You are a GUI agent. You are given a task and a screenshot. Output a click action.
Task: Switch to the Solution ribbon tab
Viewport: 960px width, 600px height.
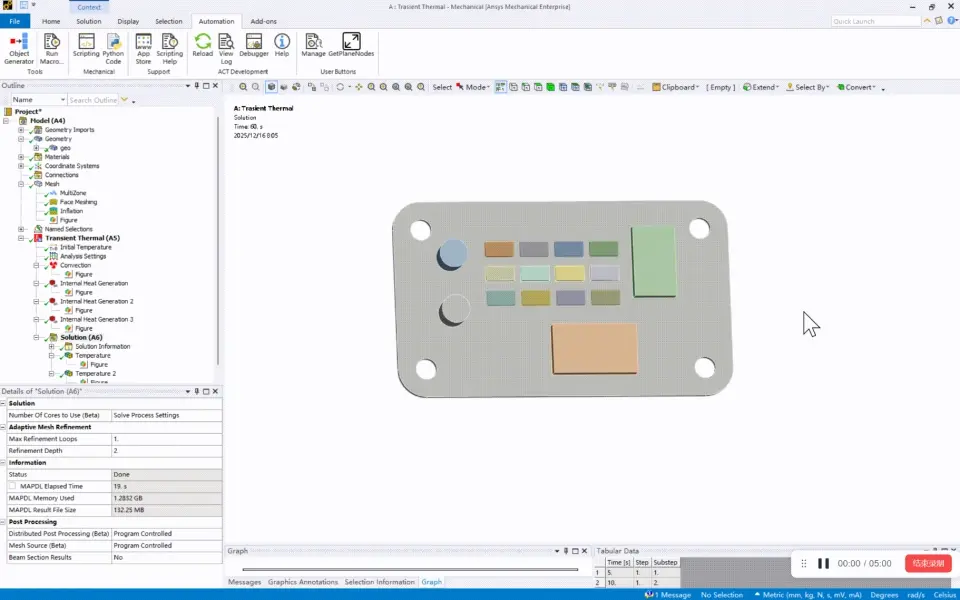point(89,21)
